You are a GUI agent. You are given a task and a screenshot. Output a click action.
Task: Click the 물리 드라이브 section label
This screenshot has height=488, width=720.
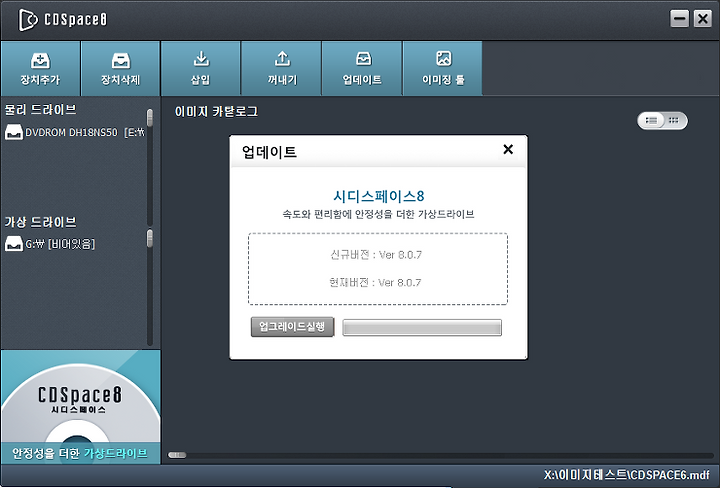(40, 110)
